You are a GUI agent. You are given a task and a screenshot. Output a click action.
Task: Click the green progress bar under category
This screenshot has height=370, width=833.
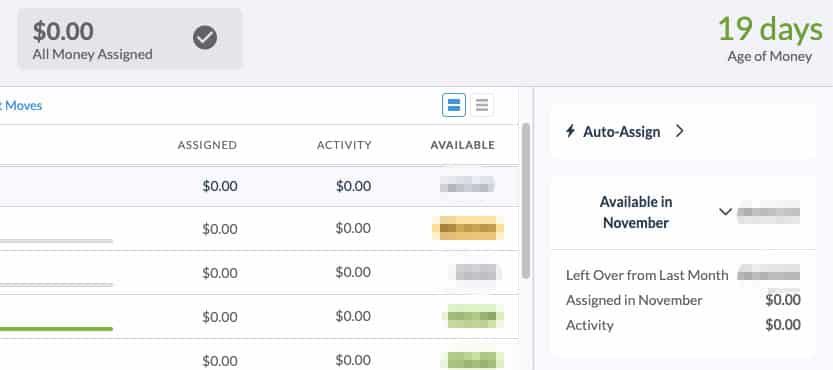click(x=56, y=329)
